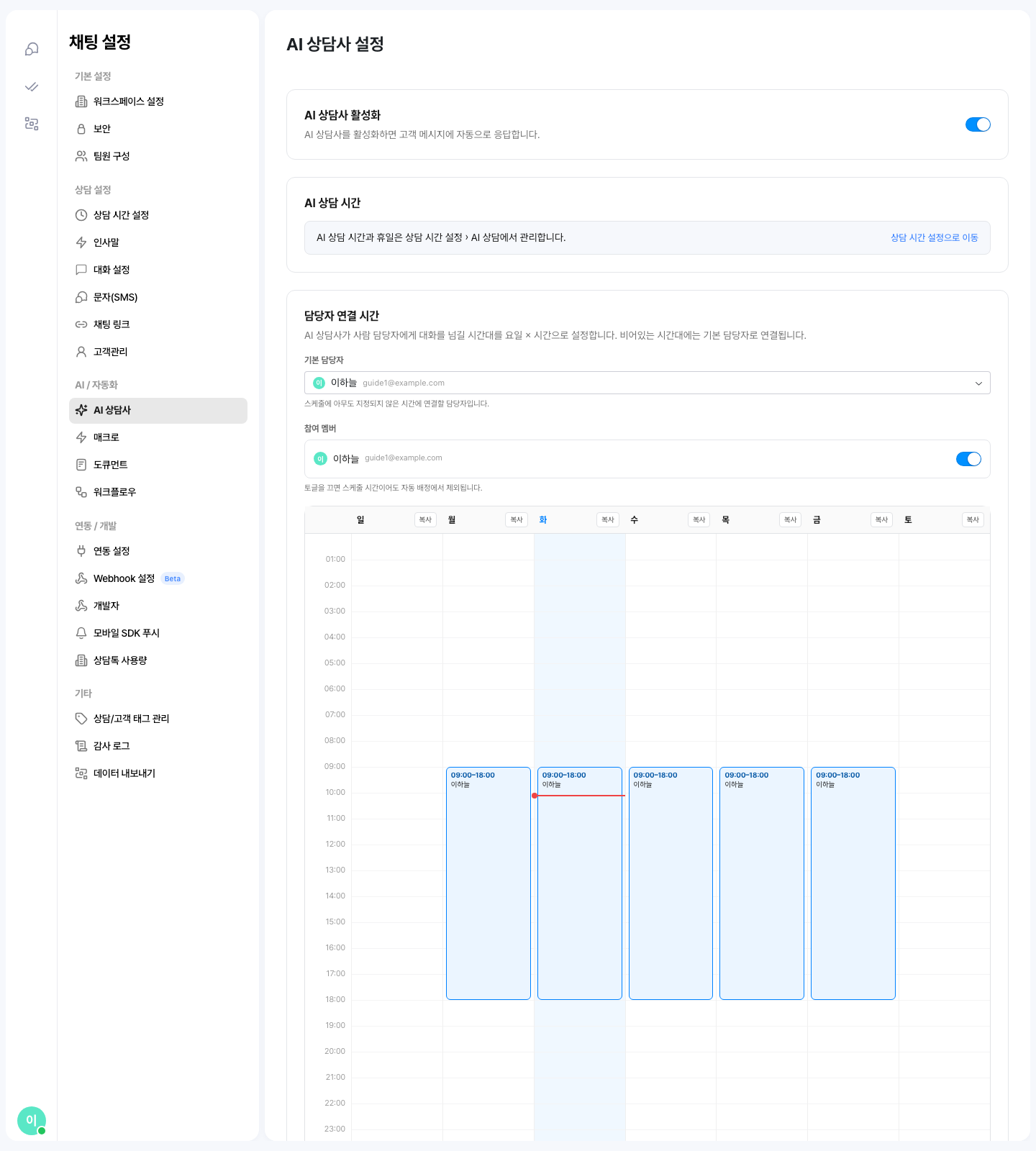The height and width of the screenshot is (1151, 1036).
Task: Open Webhook 설정 menu item
Action: tap(158, 578)
